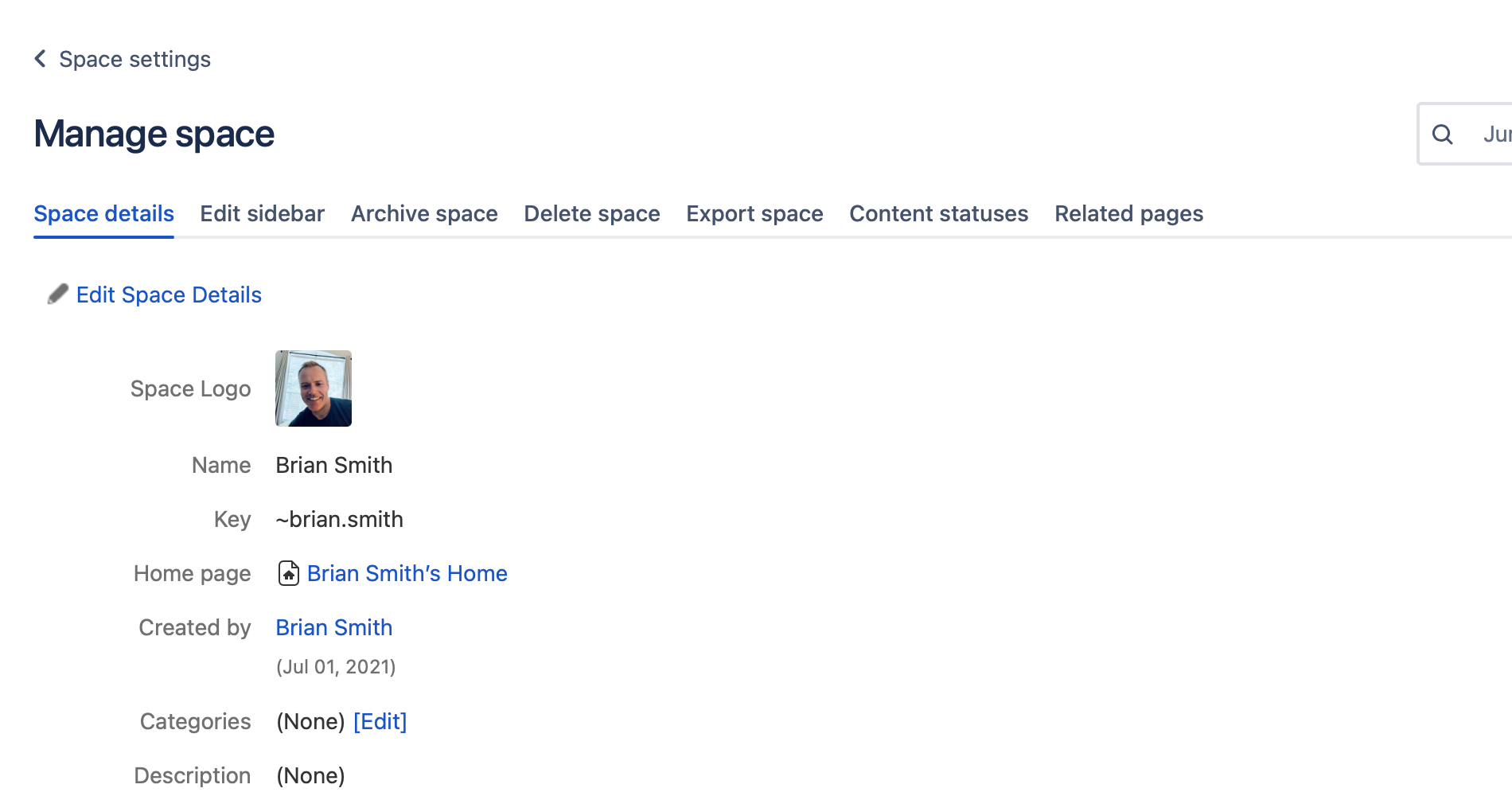Click the pencil icon before Edit Space Details
The height and width of the screenshot is (804, 1512).
pos(57,295)
